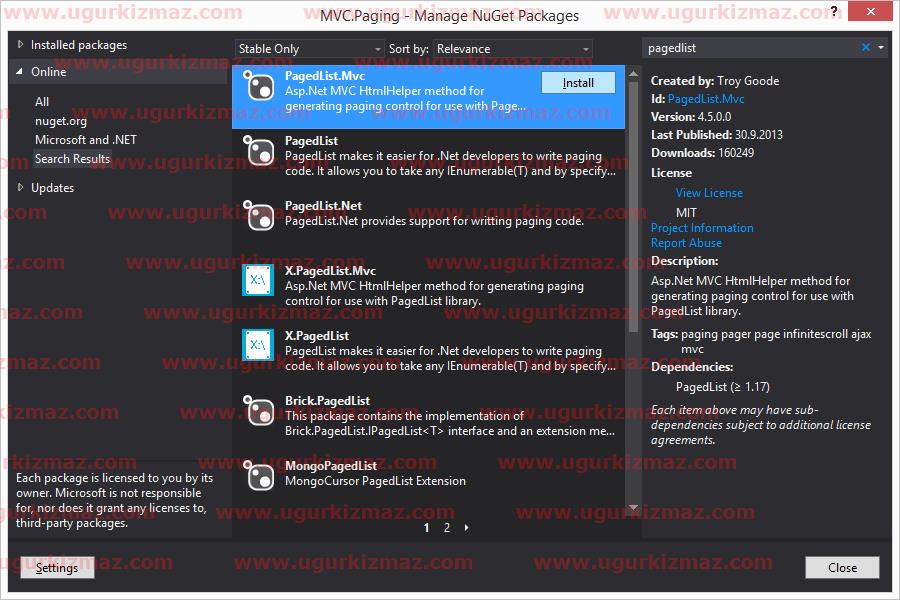Open the View License link

709,193
